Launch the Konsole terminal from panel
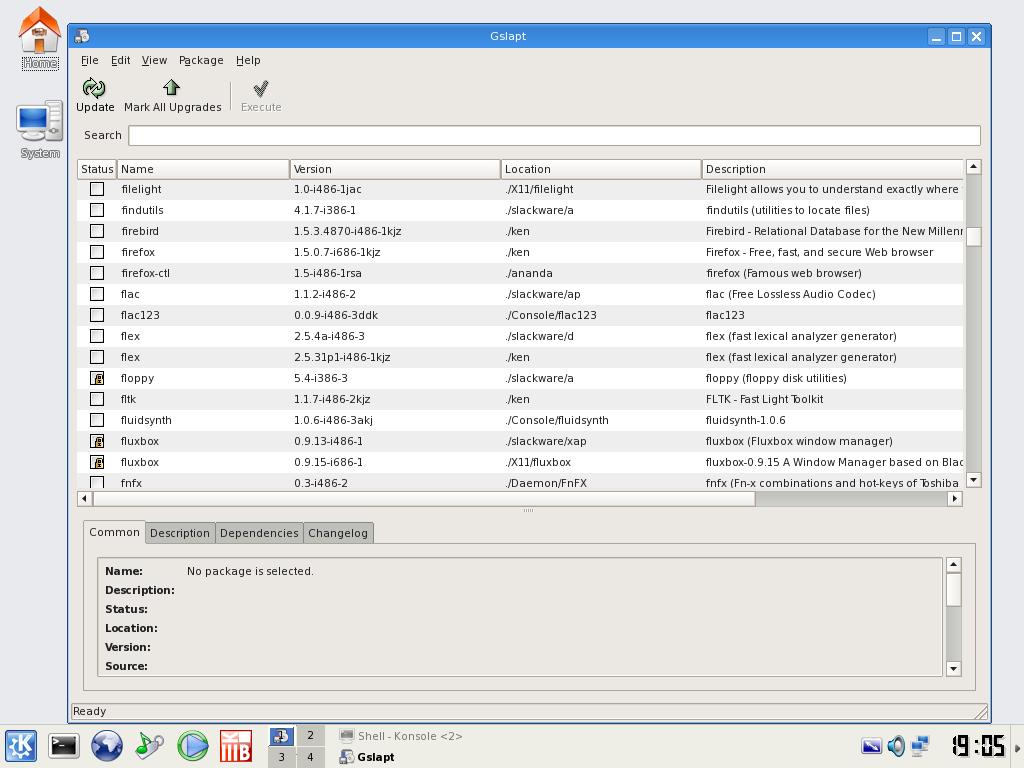1024x768 pixels. pyautogui.click(x=64, y=745)
